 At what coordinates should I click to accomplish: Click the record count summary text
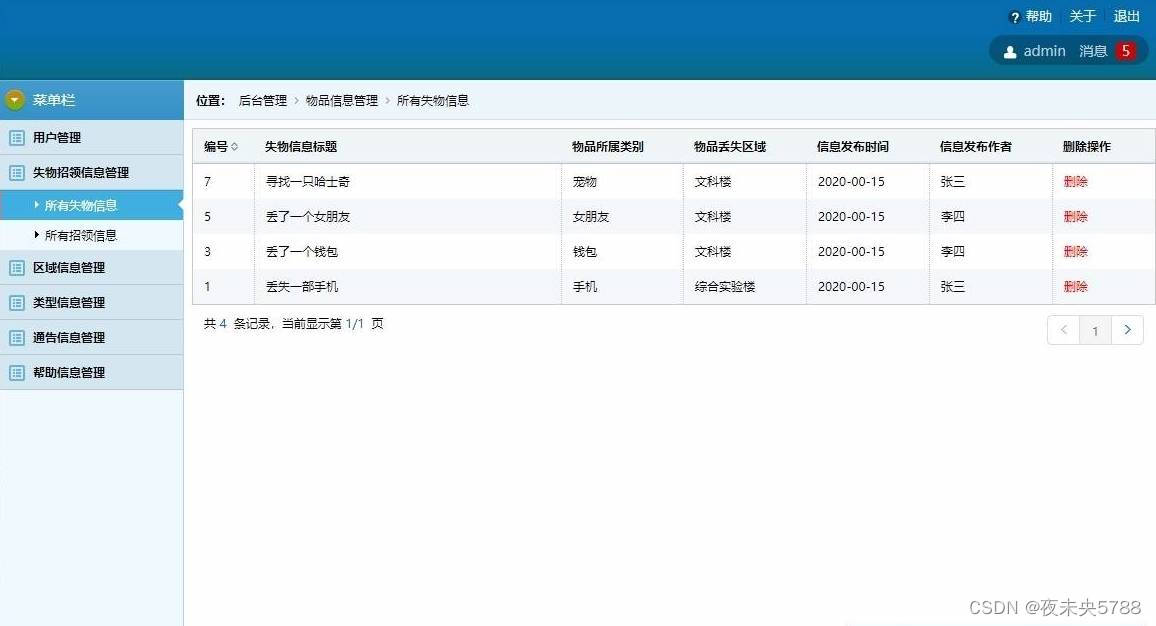293,324
